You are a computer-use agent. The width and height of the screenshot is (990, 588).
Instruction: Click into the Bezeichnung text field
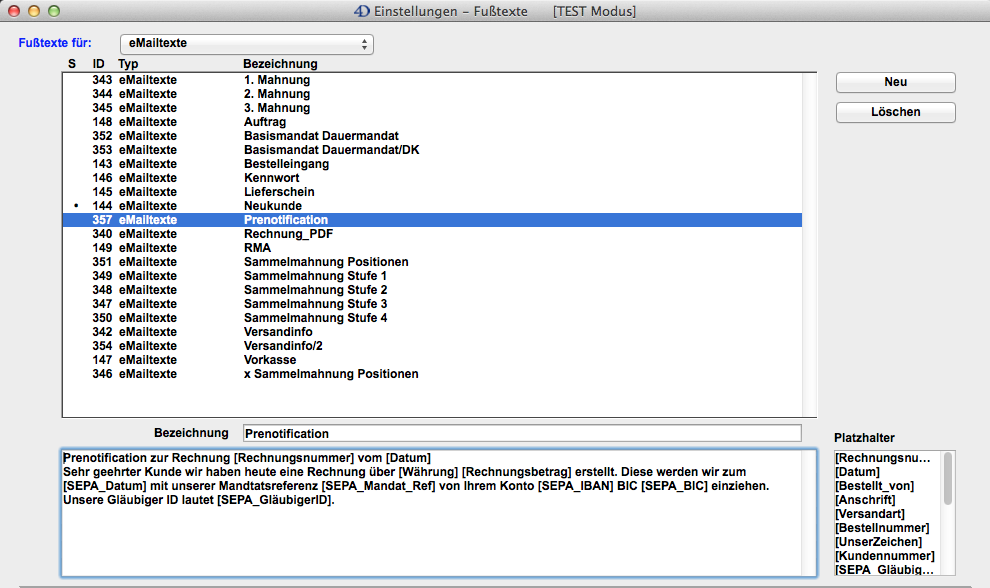pos(521,433)
